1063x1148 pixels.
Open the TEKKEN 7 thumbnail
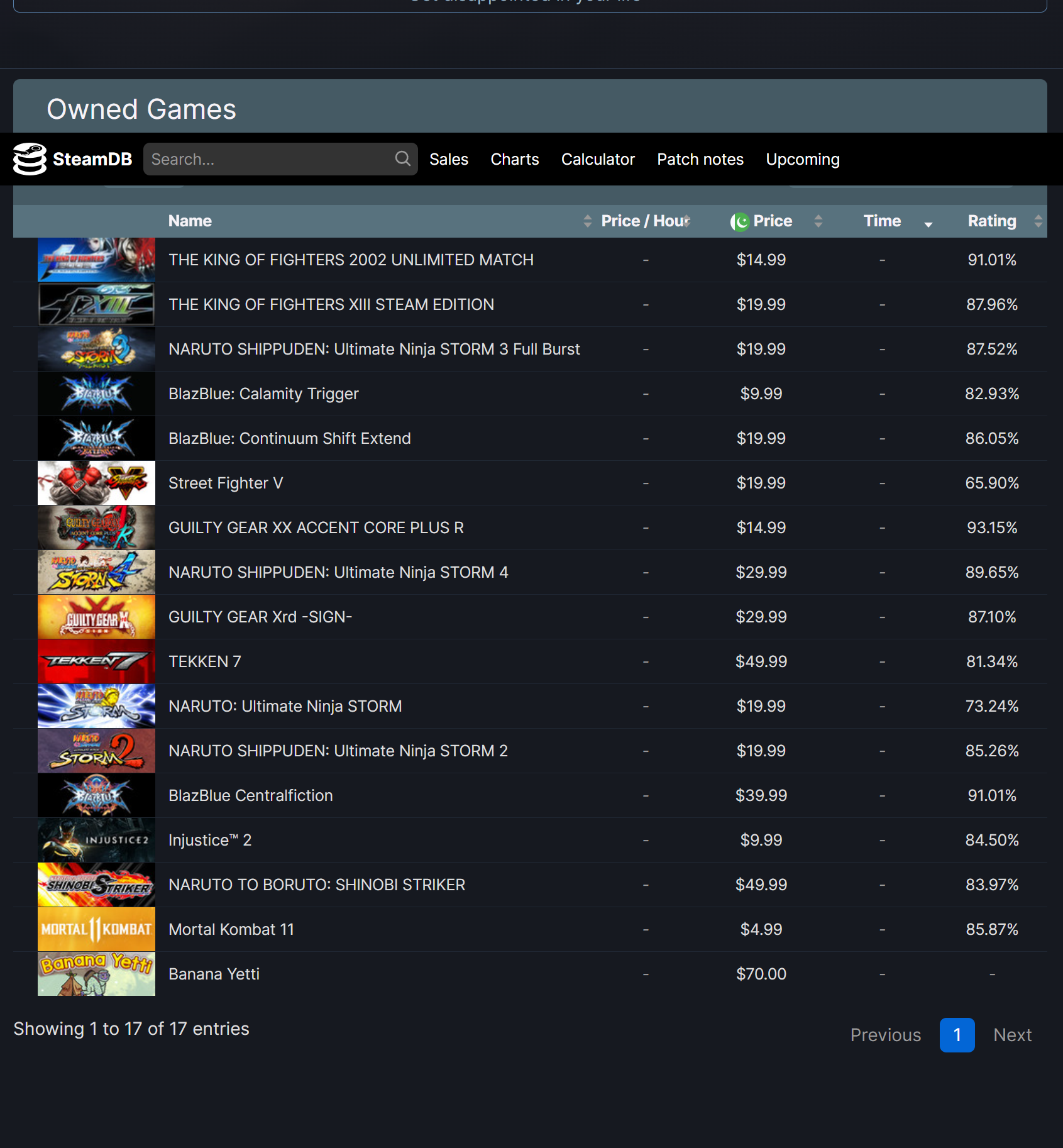[x=96, y=661]
